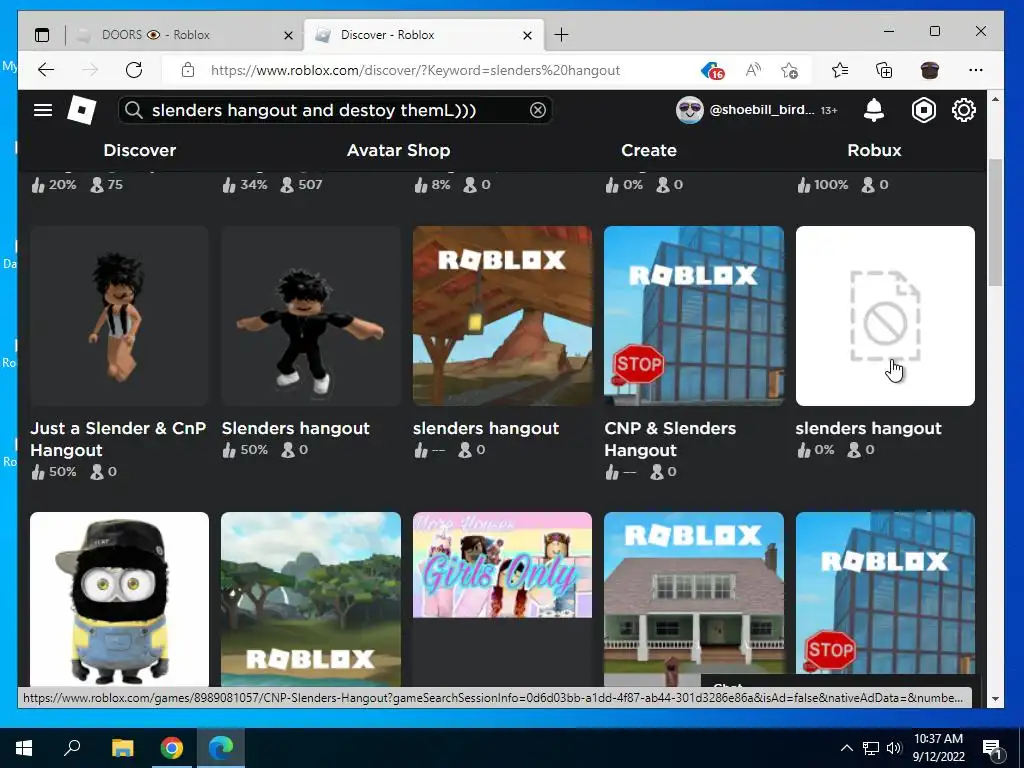Go to the Discover nav item
1024x768 pixels.
[140, 150]
